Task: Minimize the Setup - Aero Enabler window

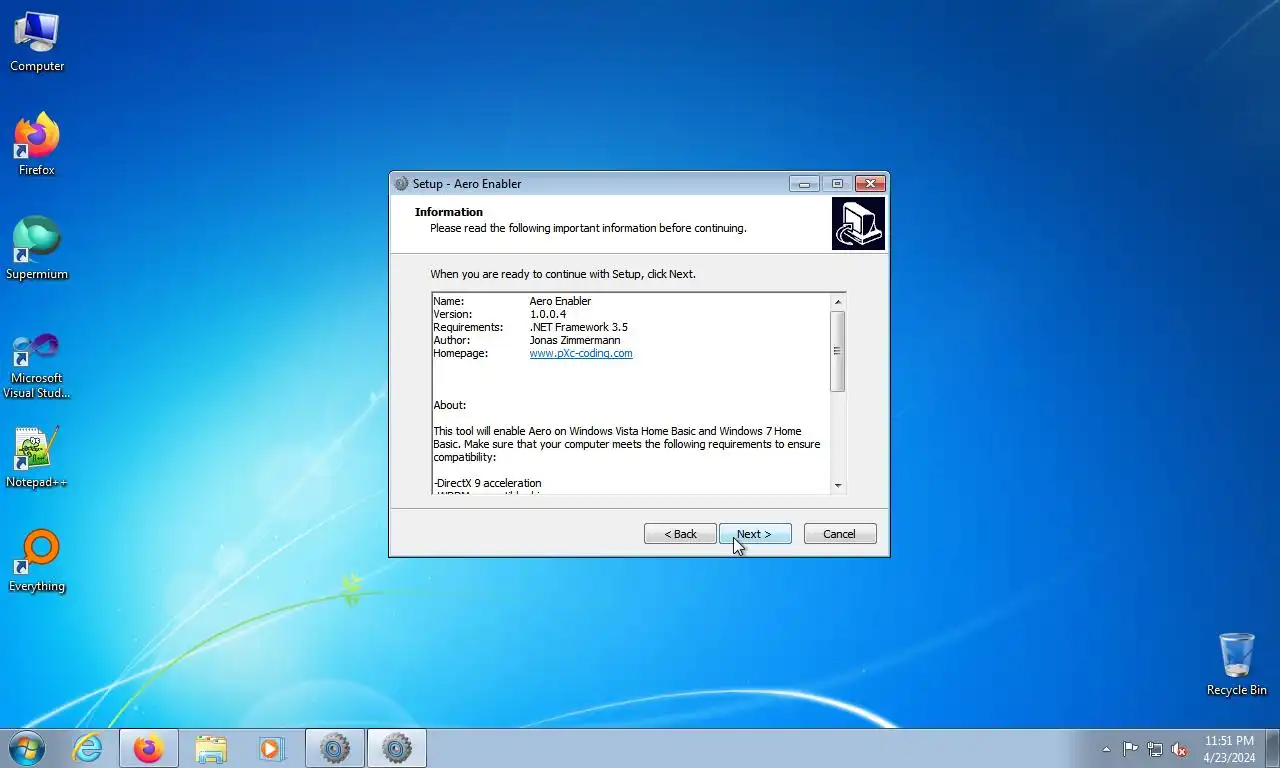Action: 804,184
